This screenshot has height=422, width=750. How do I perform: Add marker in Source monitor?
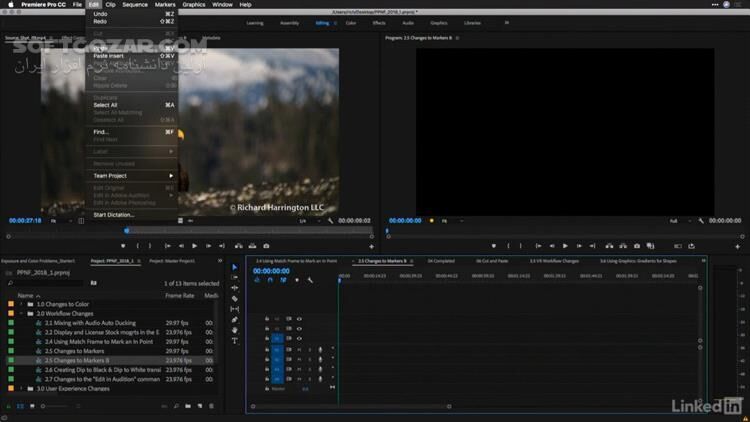[123, 246]
